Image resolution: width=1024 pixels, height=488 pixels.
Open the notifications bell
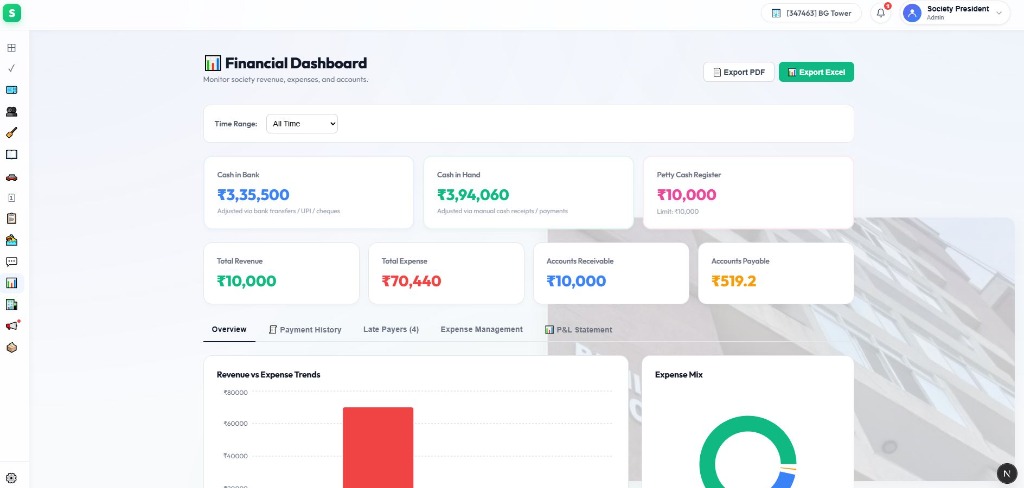(x=880, y=13)
